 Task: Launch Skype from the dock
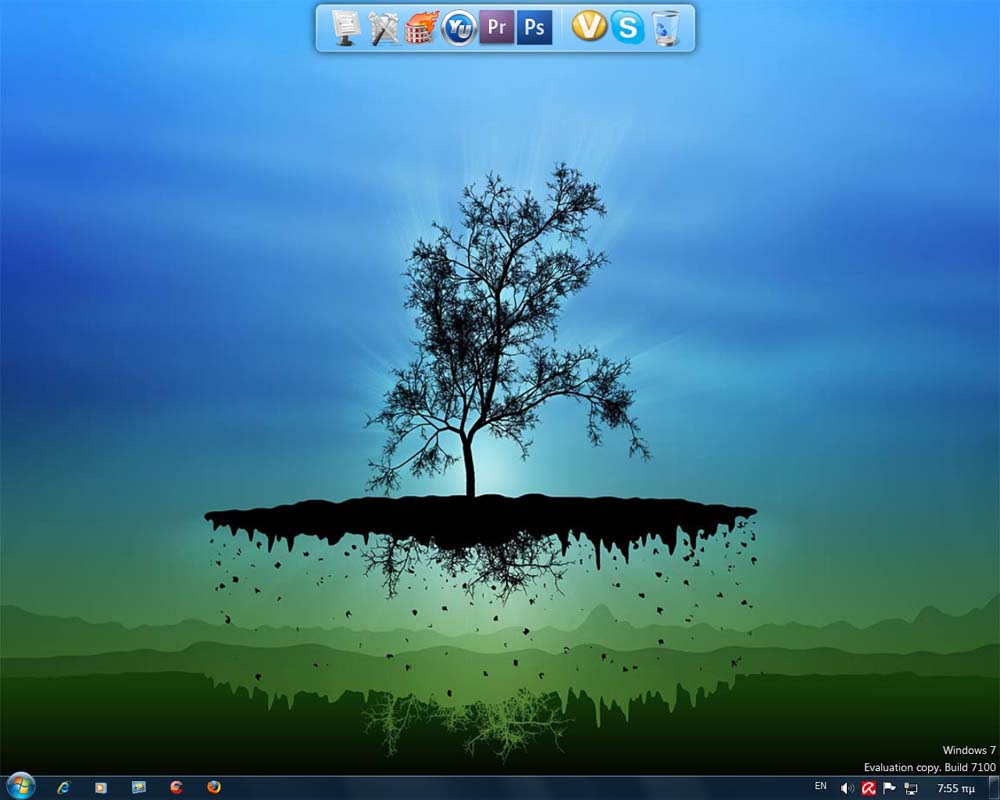(x=628, y=27)
